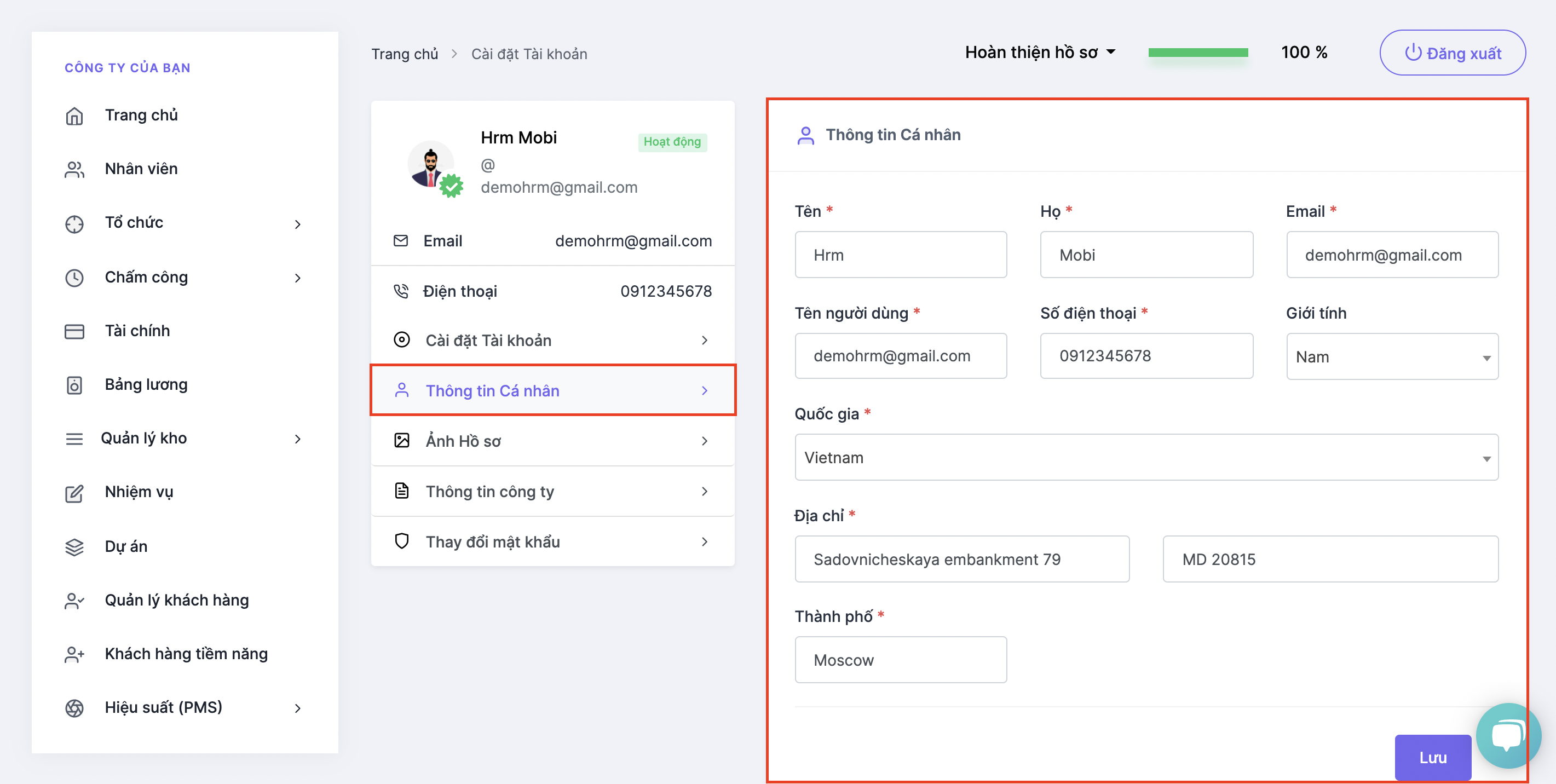Open Bảng lương in the sidebar

click(146, 384)
